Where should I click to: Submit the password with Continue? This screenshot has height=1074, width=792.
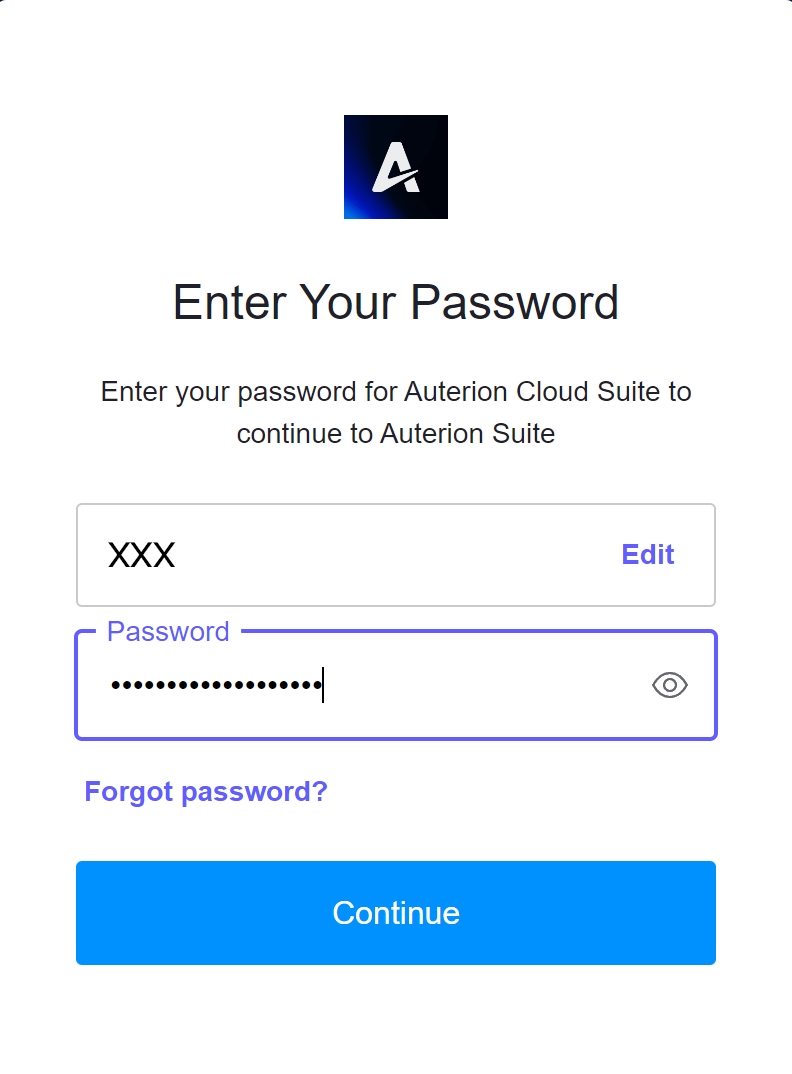(396, 913)
